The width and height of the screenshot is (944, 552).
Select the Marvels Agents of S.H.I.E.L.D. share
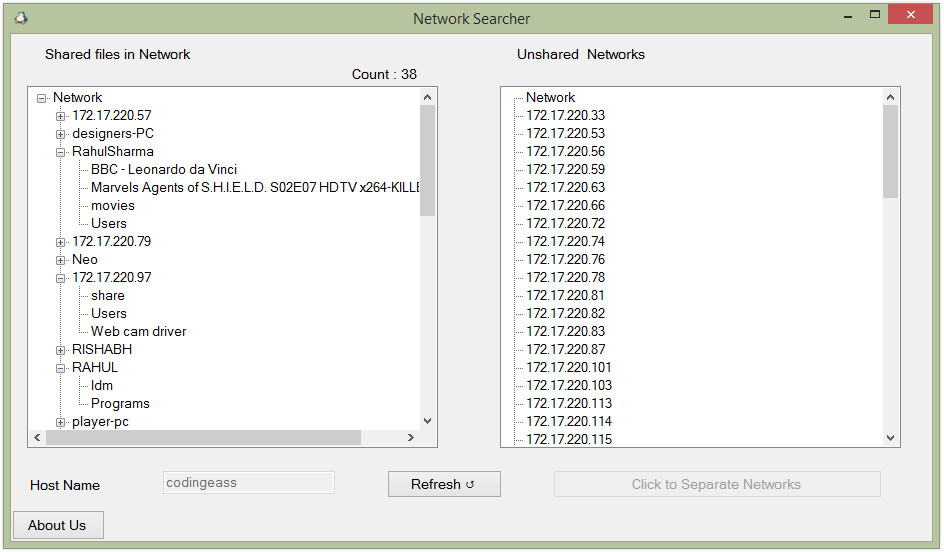click(x=255, y=188)
